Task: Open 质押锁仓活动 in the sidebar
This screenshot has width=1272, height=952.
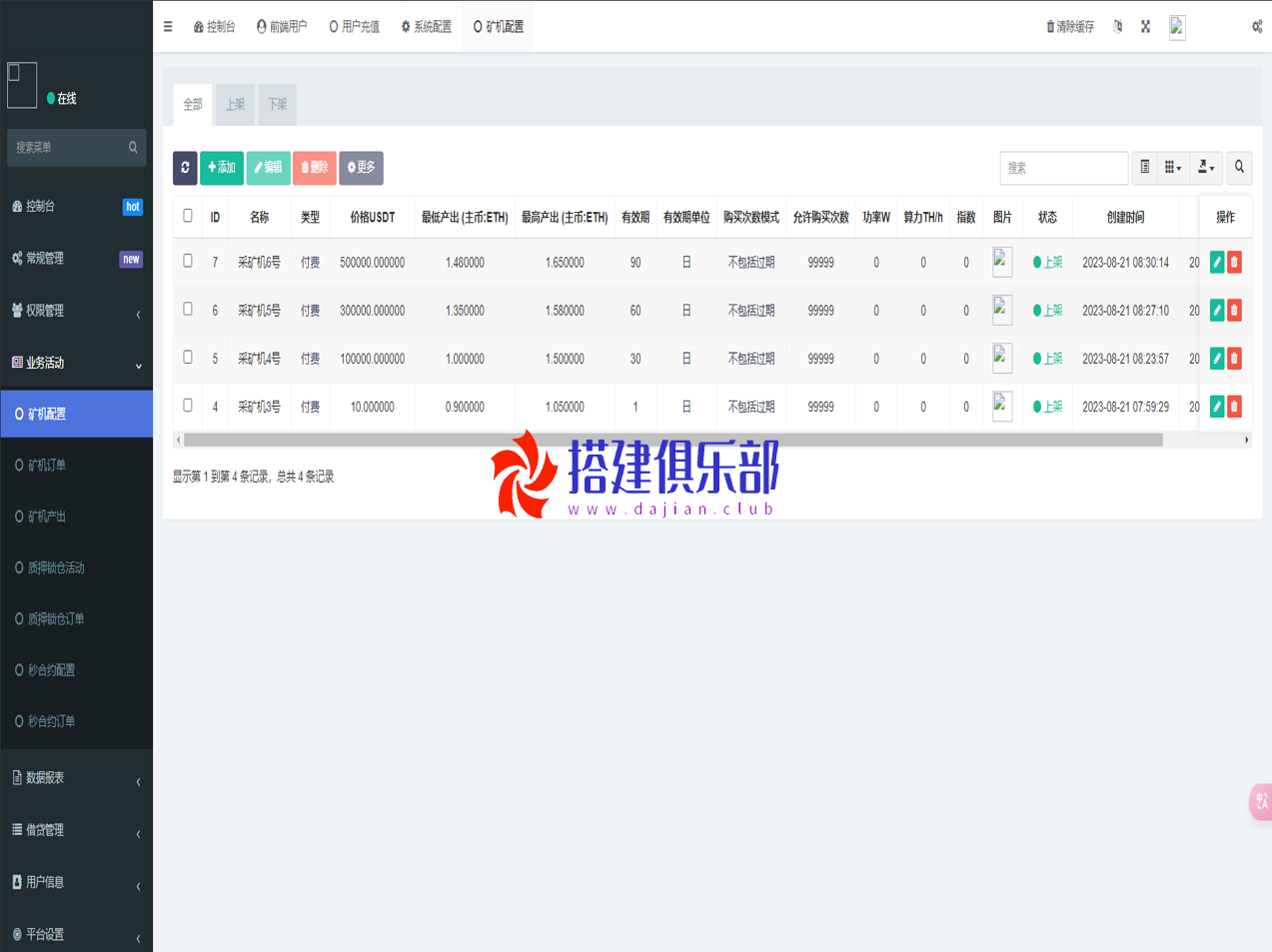Action: (x=77, y=567)
